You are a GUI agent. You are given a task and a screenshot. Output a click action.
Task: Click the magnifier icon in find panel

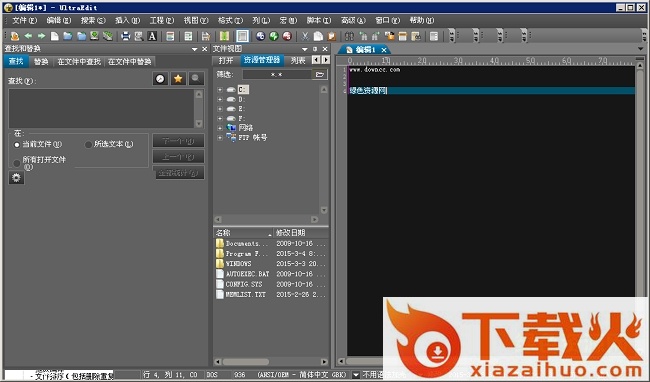[196, 79]
